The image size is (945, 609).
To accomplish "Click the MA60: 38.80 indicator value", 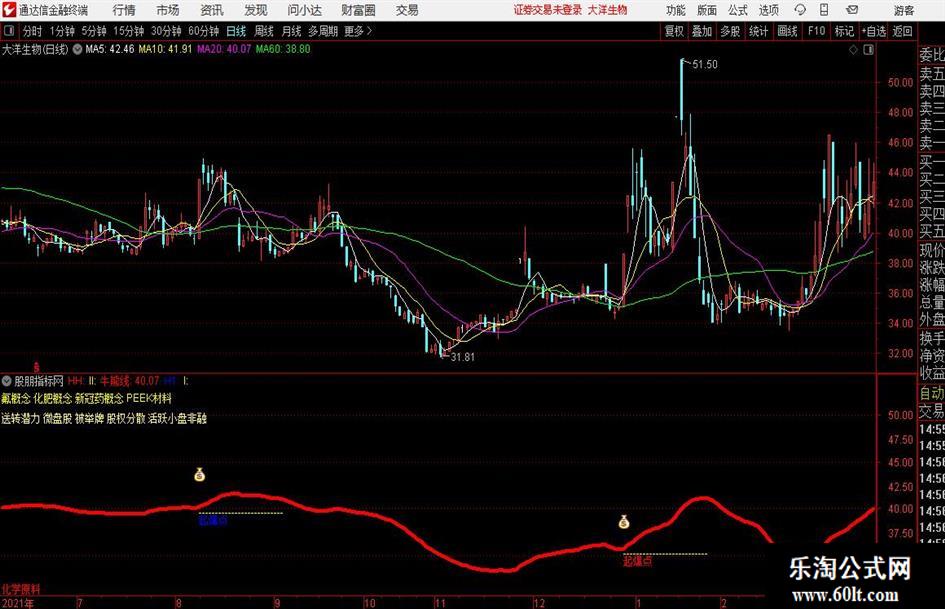I will pos(283,49).
